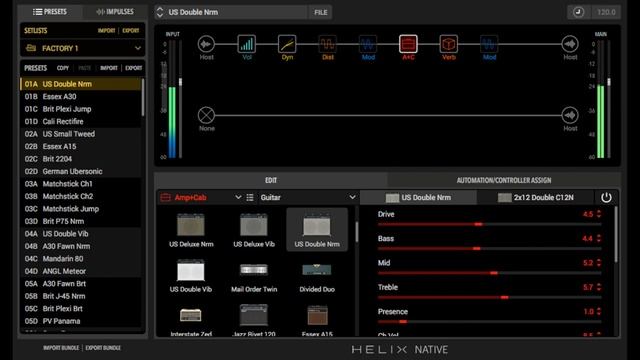Choose the US Deluxe Vib amp thumbnail
The width and height of the screenshot is (640, 360).
pyautogui.click(x=254, y=230)
